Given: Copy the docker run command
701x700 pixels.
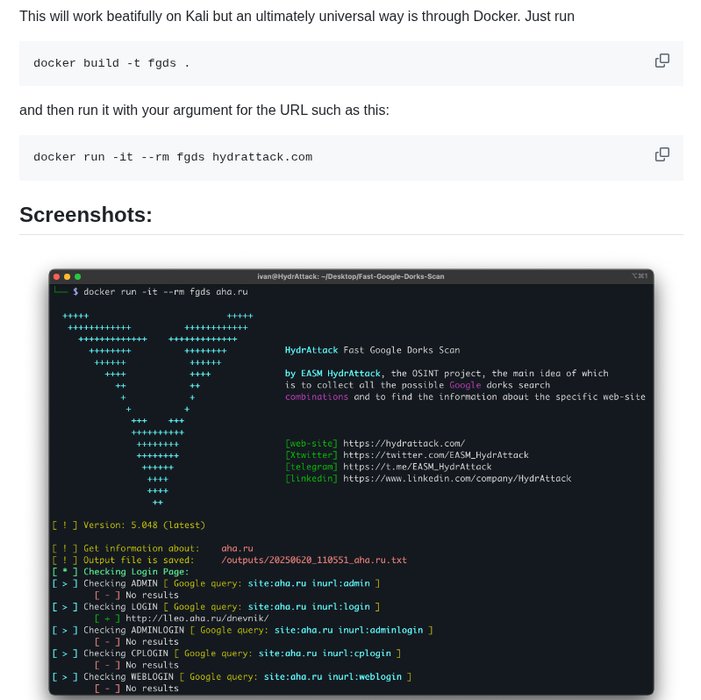Looking at the screenshot, I should (x=662, y=155).
